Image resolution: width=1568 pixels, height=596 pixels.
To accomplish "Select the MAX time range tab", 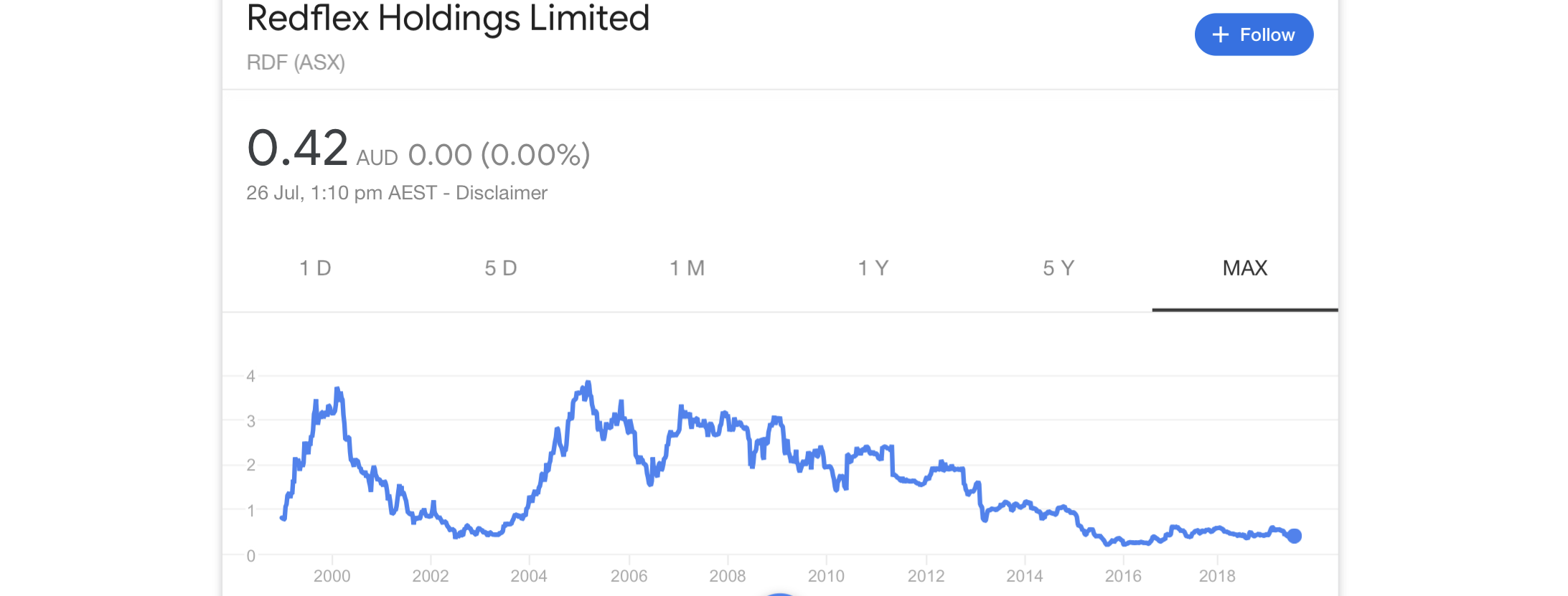I will [x=1245, y=268].
